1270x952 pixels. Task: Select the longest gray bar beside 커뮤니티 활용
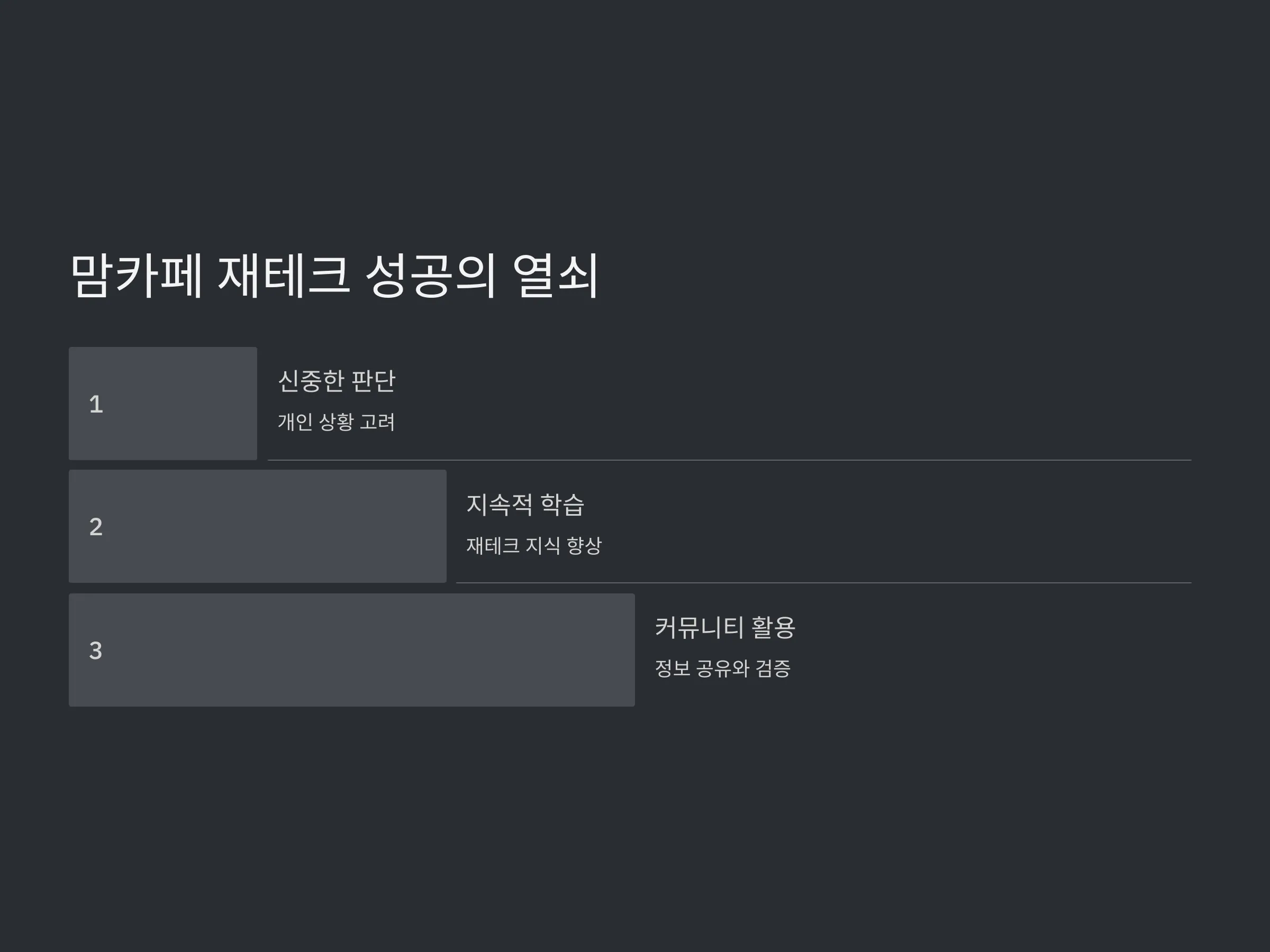[x=352, y=650]
